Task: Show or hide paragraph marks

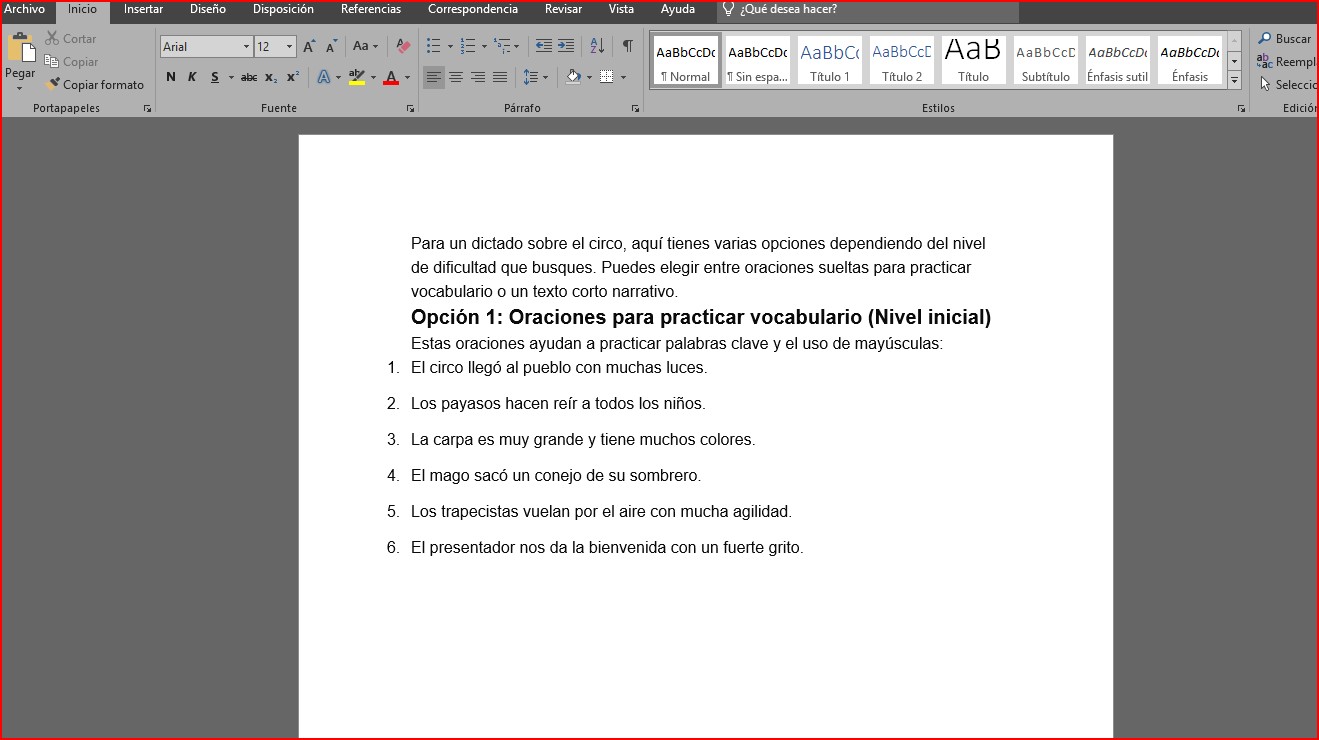Action: point(627,46)
